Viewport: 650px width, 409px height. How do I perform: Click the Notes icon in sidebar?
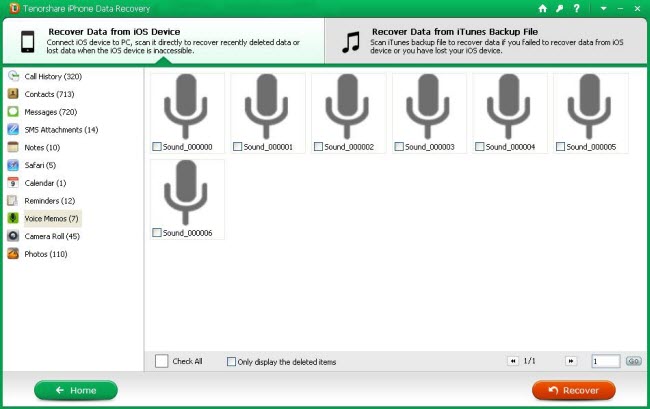(x=13, y=147)
